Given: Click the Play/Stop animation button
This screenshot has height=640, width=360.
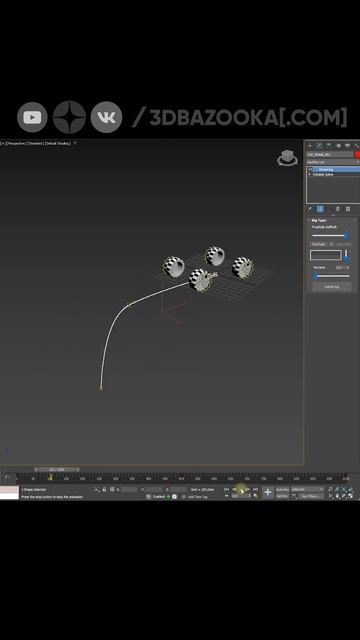Looking at the screenshot, I should pos(242,490).
